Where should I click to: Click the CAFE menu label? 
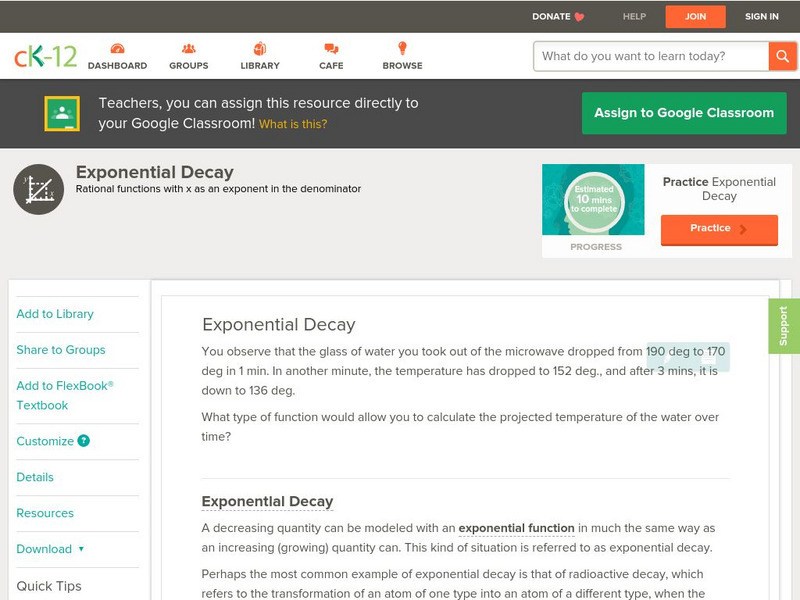point(331,66)
